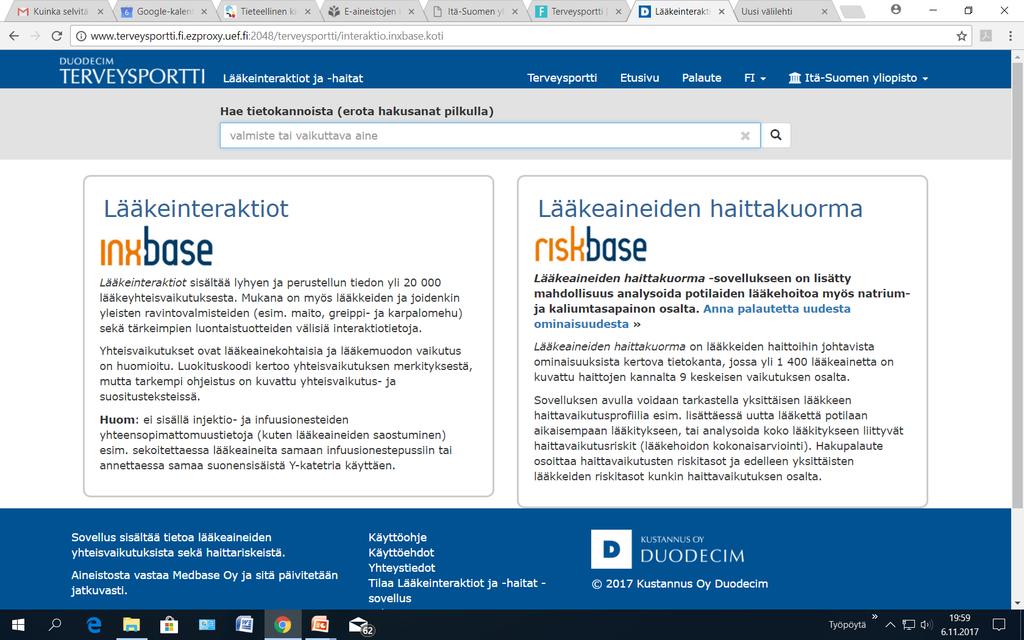Open the Windows Start menu
This screenshot has height=640, width=1024.
coord(18,625)
